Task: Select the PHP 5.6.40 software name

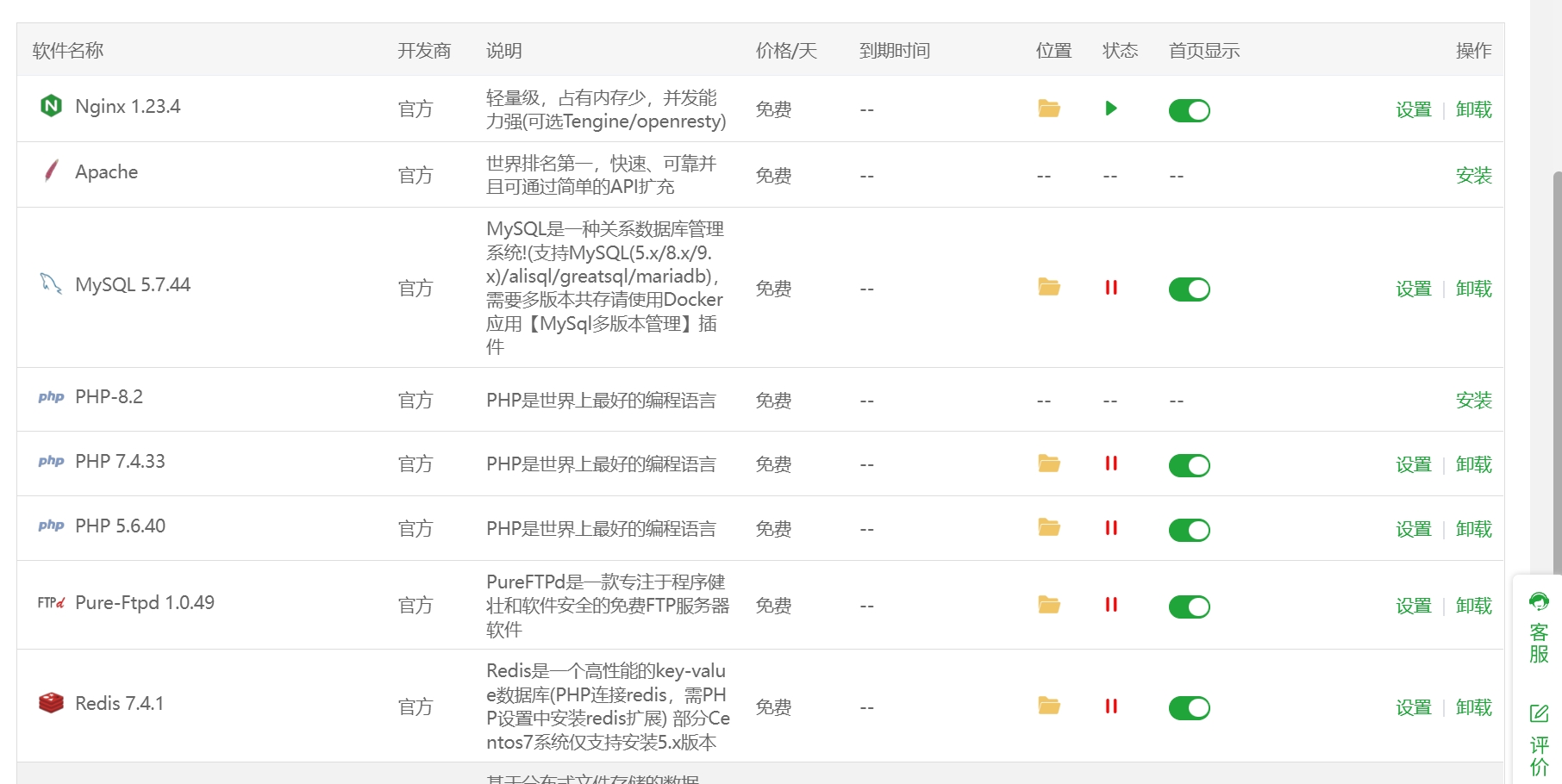Action: (x=120, y=526)
